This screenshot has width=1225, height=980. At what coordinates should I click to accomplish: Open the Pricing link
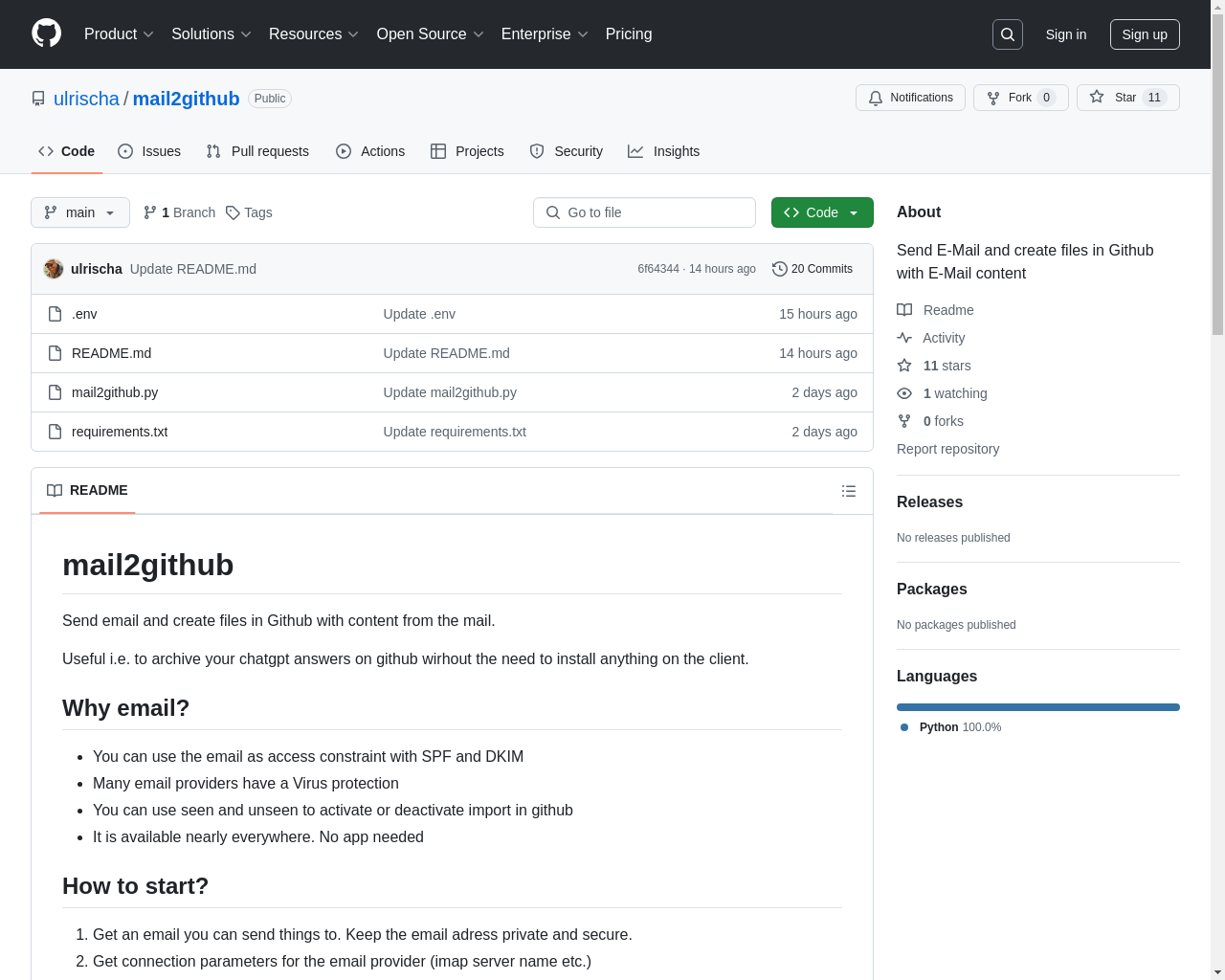pyautogui.click(x=629, y=34)
